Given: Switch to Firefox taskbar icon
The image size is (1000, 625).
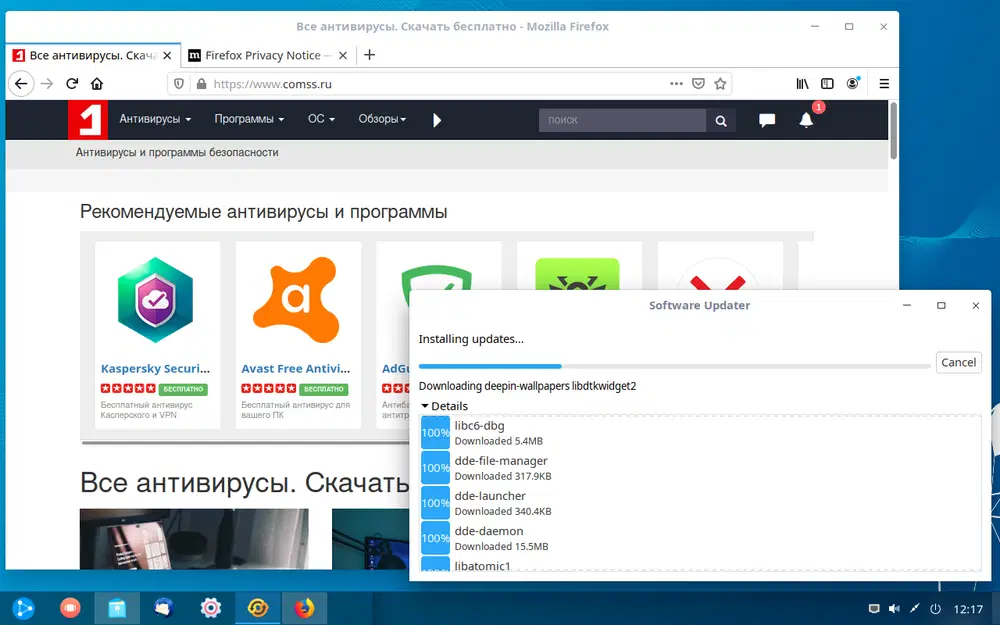Looking at the screenshot, I should coord(305,608).
